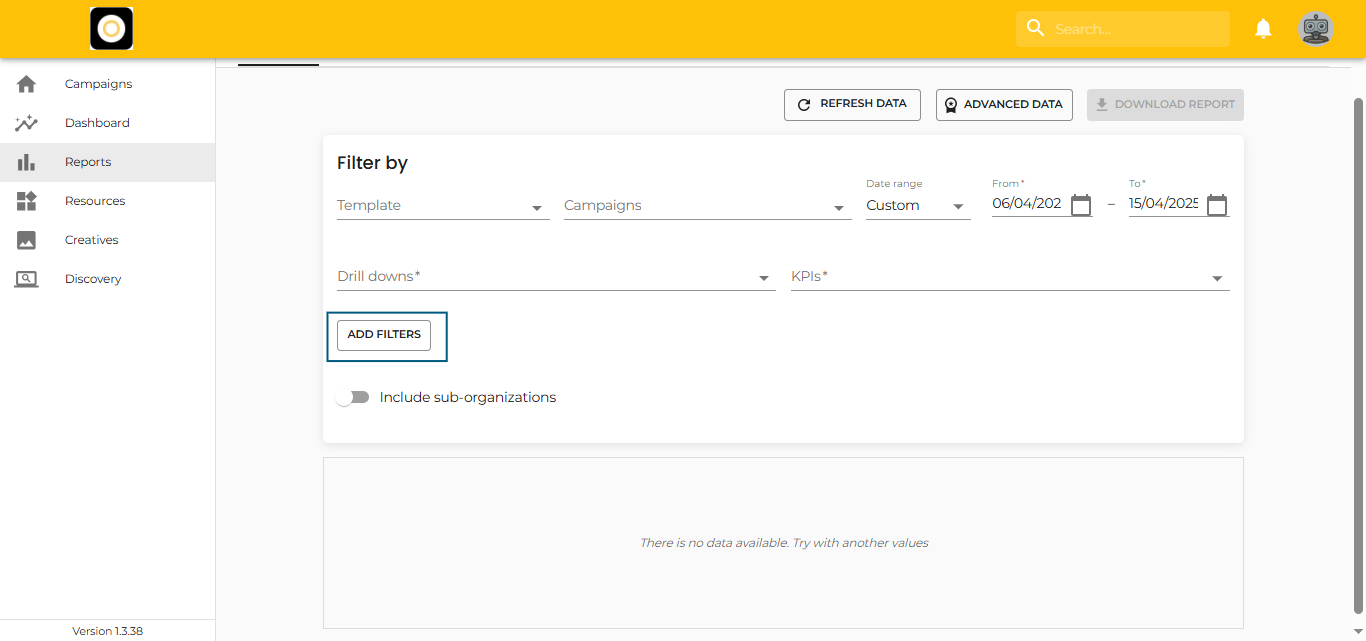Click the Discovery sidebar icon
Viewport: 1366px width, 641px height.
(27, 279)
